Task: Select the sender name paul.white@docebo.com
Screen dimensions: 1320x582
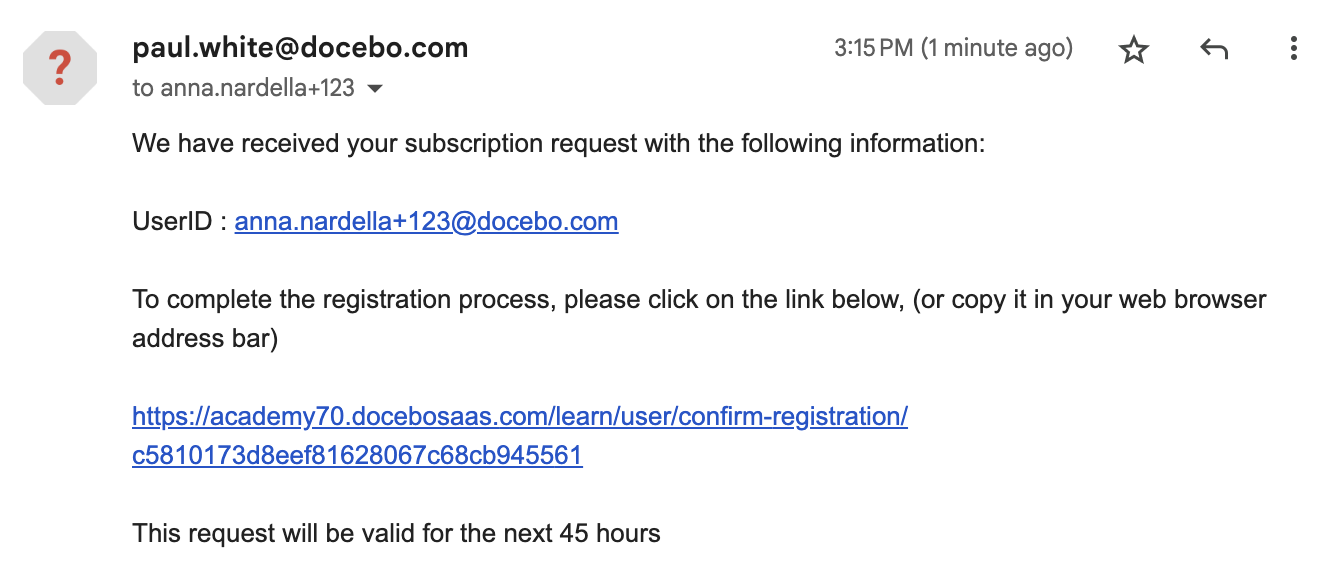Action: pos(300,47)
